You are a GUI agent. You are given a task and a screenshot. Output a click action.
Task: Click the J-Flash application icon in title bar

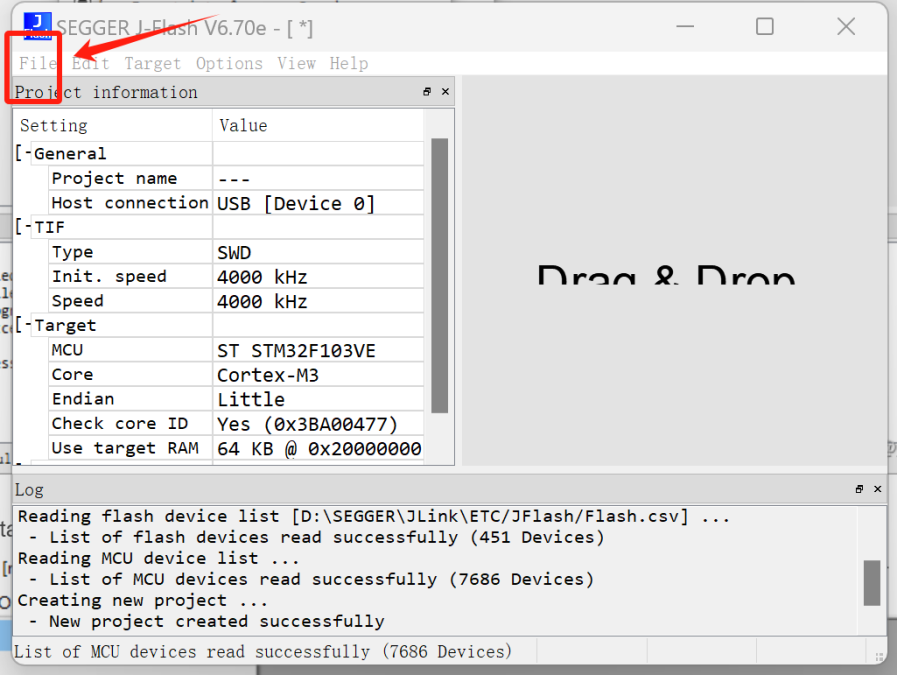click(x=37, y=25)
